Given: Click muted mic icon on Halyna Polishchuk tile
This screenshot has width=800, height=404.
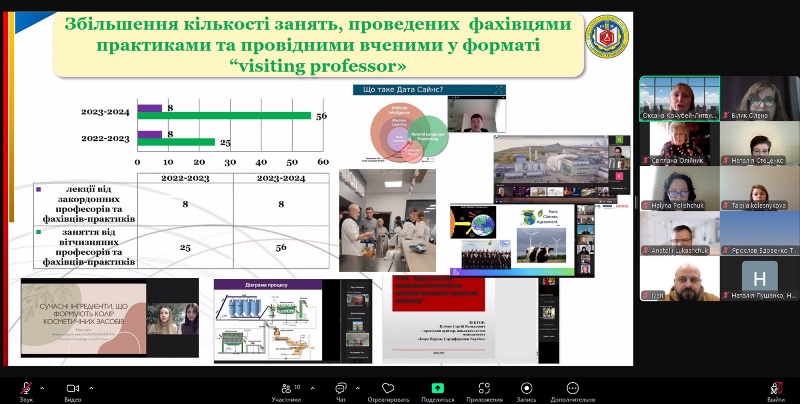Looking at the screenshot, I should coord(646,206).
